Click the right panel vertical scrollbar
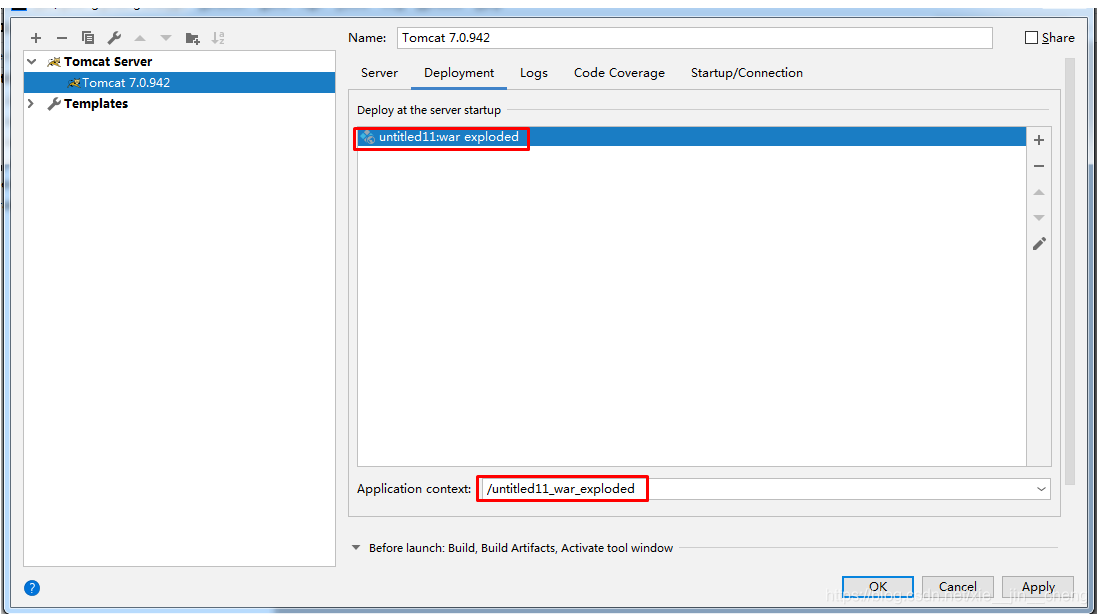 tap(1069, 273)
